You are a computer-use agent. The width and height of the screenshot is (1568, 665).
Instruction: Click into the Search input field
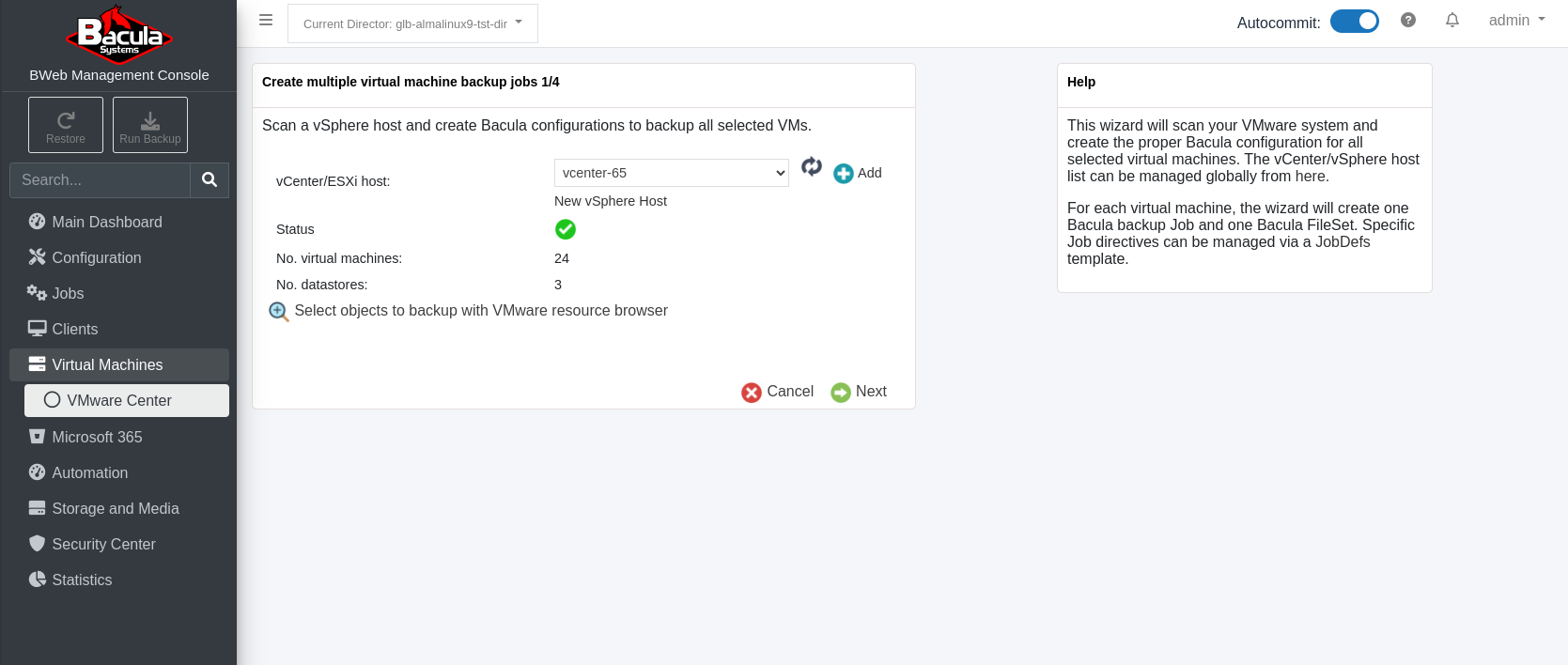click(100, 179)
